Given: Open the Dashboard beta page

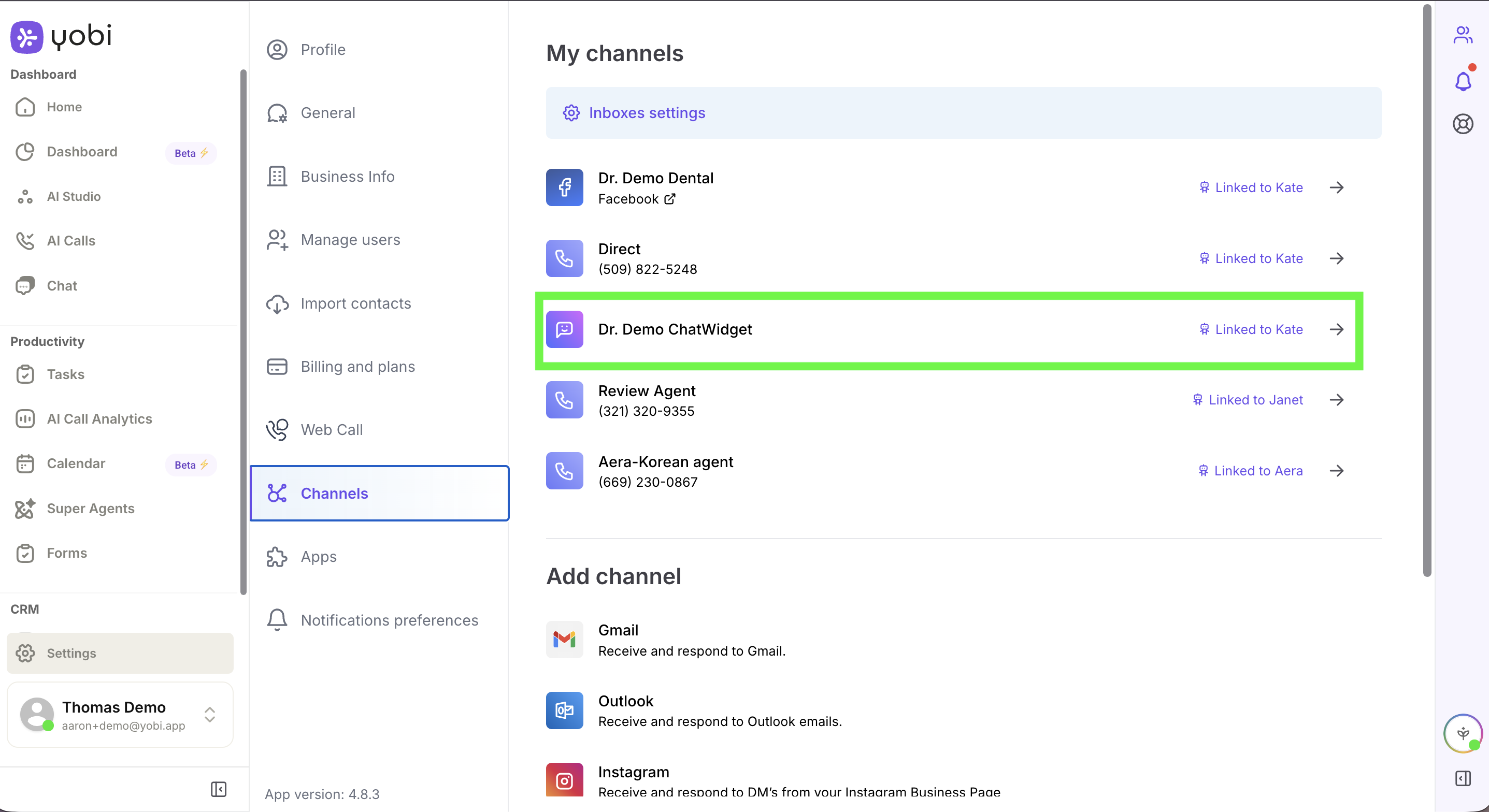Looking at the screenshot, I should click(81, 152).
